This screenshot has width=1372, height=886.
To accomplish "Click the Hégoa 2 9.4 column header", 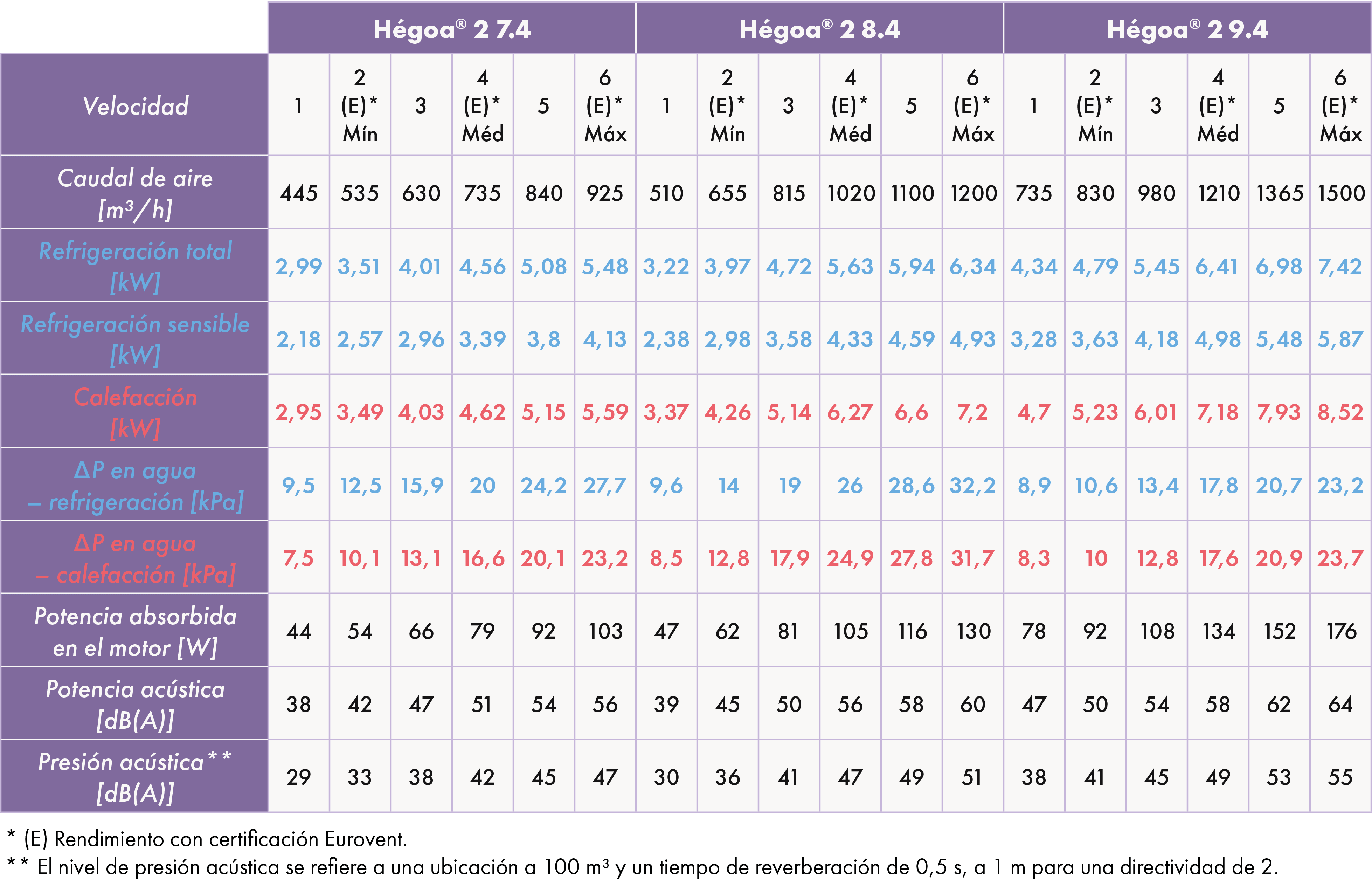I will click(1187, 29).
